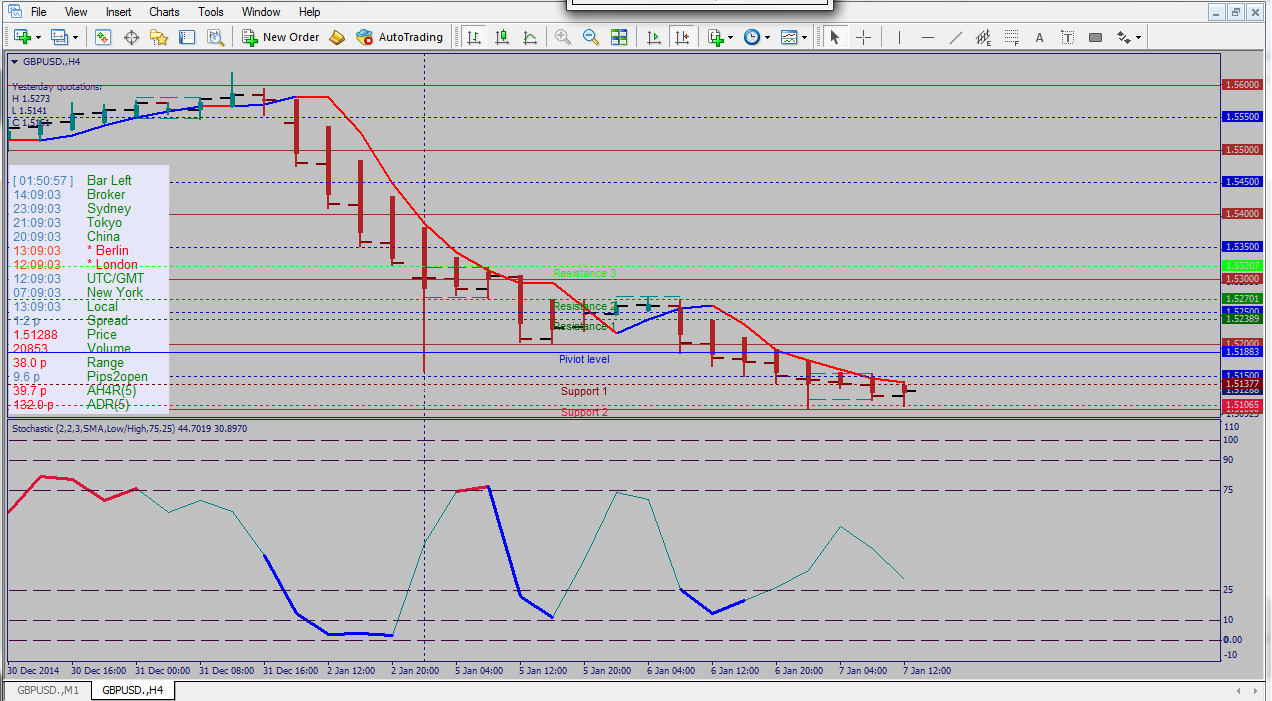Click the New Order button
The image size is (1272, 701).
click(x=281, y=37)
